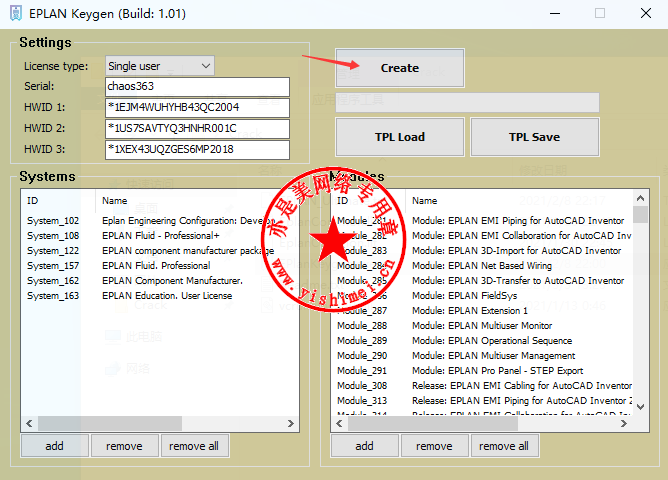Select System_122 component manufacturer package row
This screenshot has height=480, width=668.
(x=160, y=250)
